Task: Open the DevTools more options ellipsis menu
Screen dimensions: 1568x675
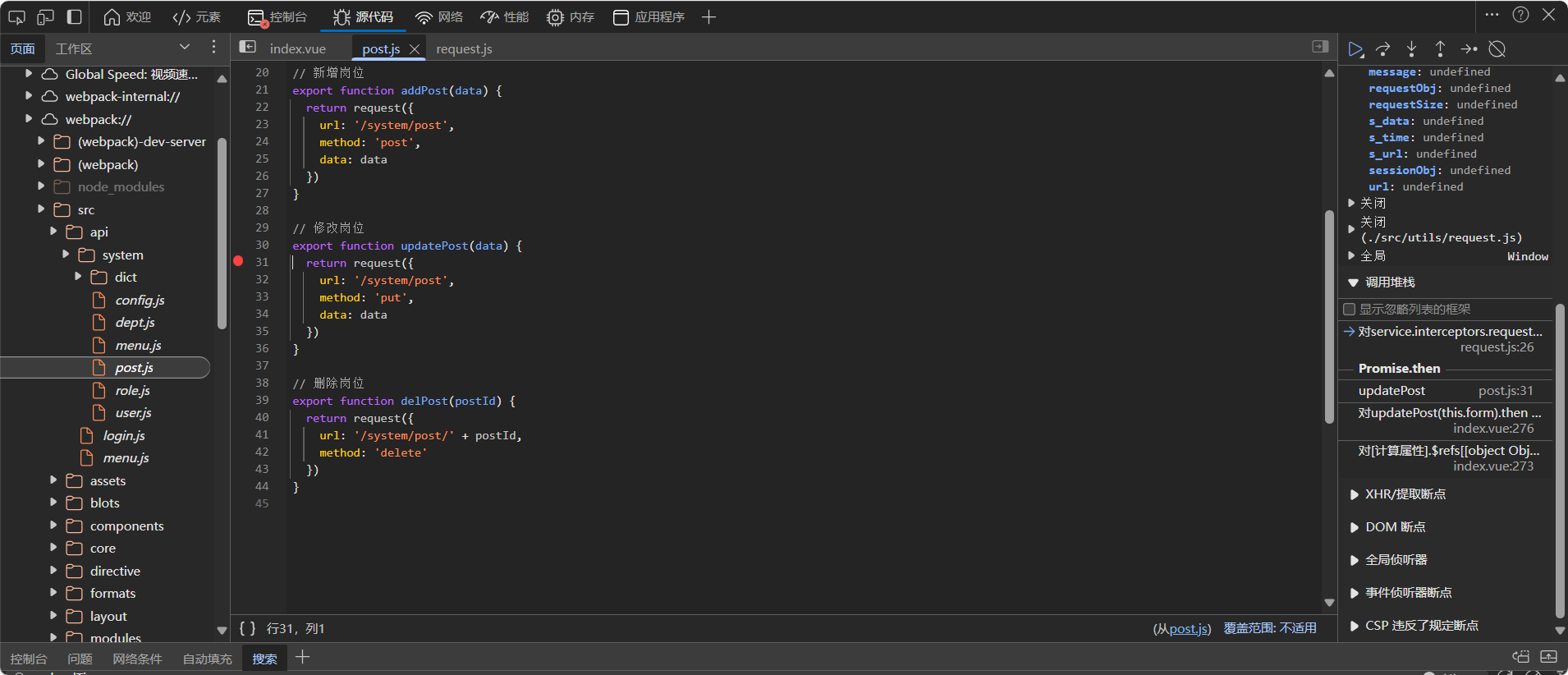Action: click(x=1492, y=15)
